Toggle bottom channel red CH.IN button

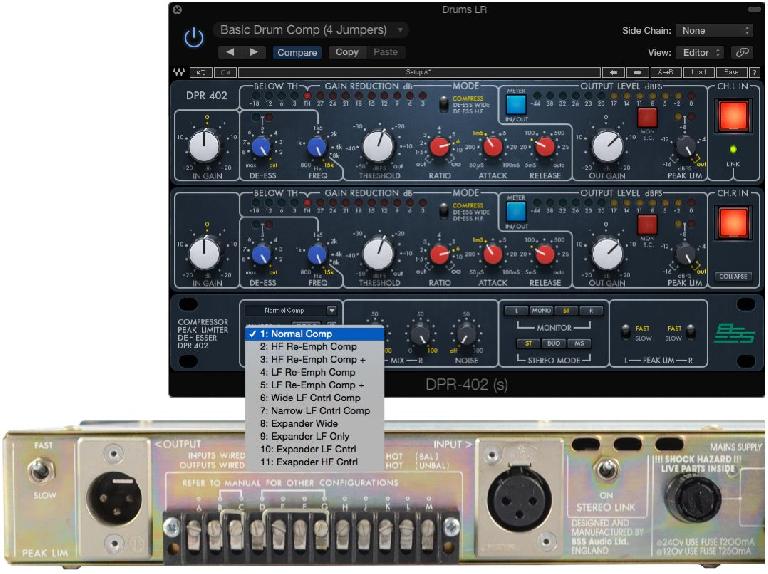(733, 222)
